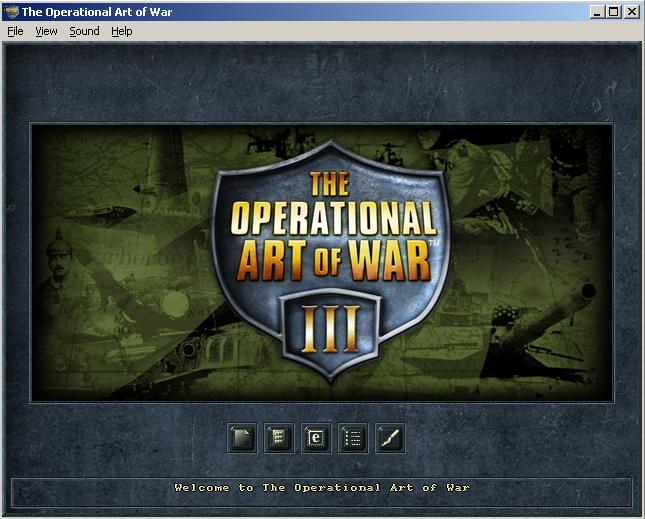Maximize the Operational Art of War window
The width and height of the screenshot is (645, 519).
point(614,12)
